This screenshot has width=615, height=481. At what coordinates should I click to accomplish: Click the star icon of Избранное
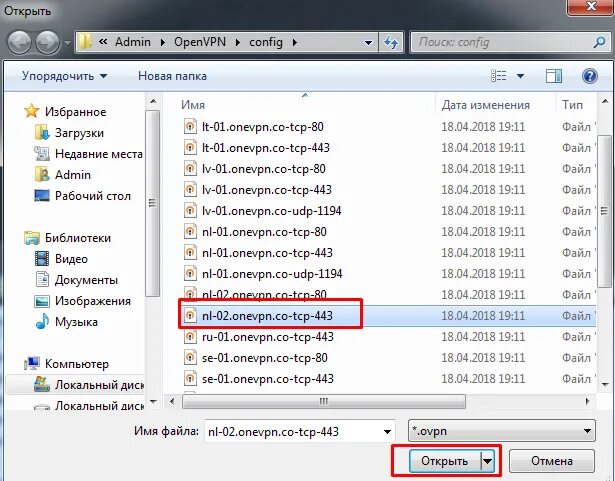pos(31,111)
